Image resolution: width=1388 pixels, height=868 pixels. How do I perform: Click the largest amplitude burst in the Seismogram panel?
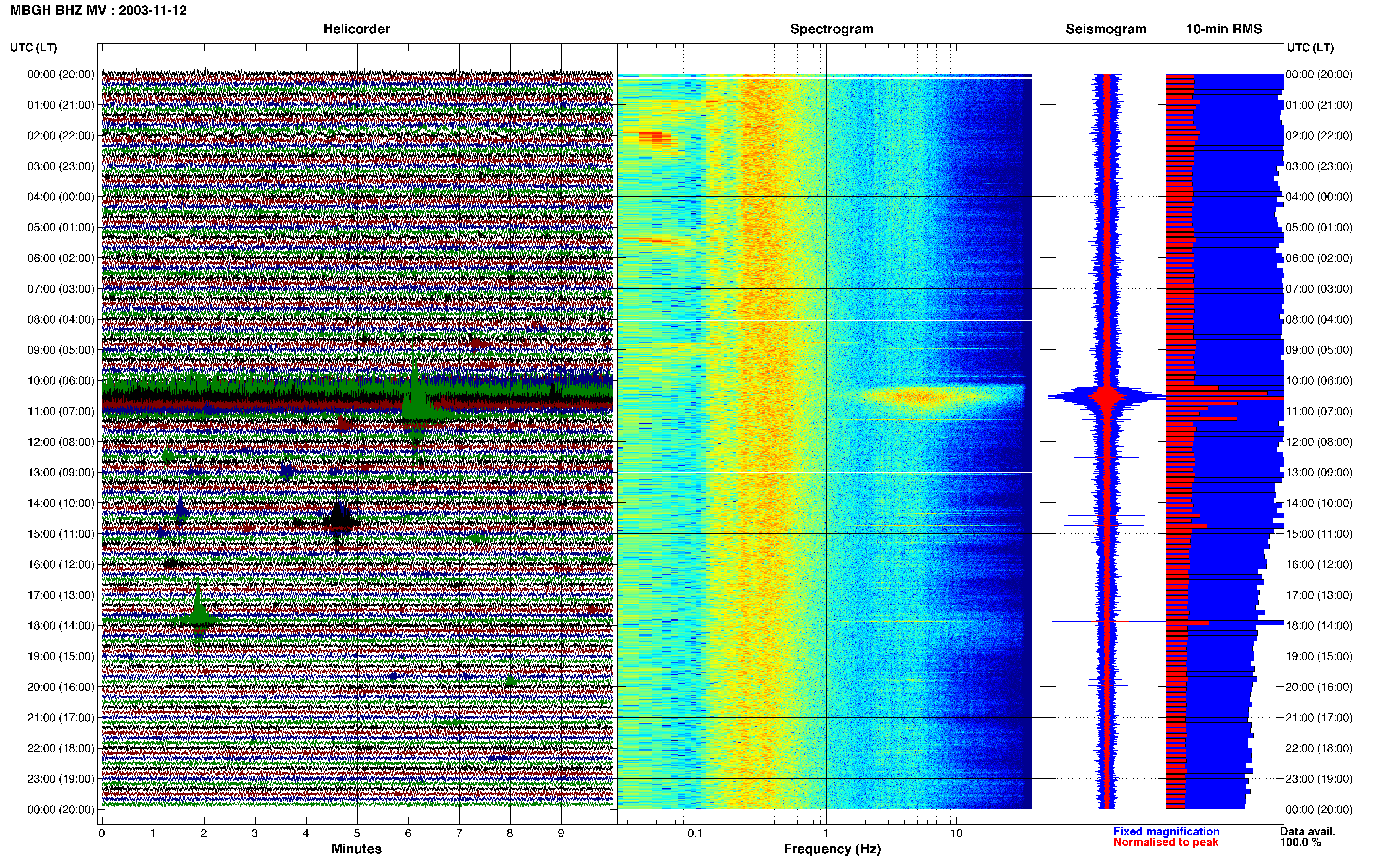tap(1107, 397)
